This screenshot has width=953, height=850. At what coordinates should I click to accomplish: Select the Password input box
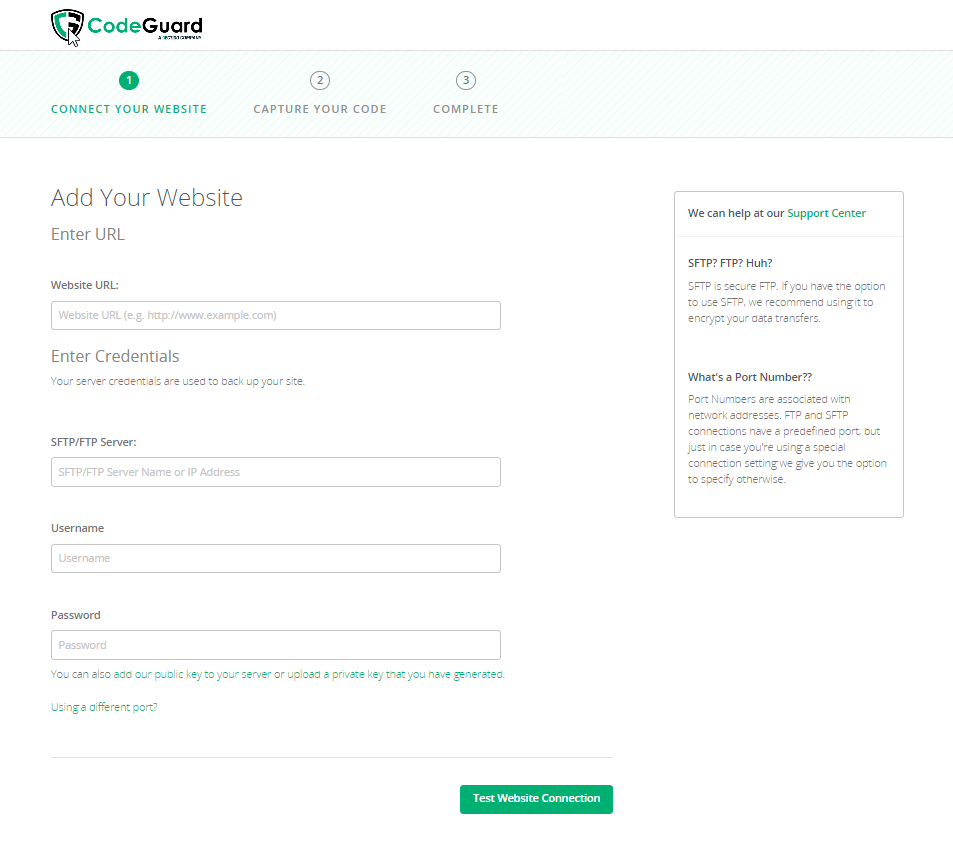point(275,644)
